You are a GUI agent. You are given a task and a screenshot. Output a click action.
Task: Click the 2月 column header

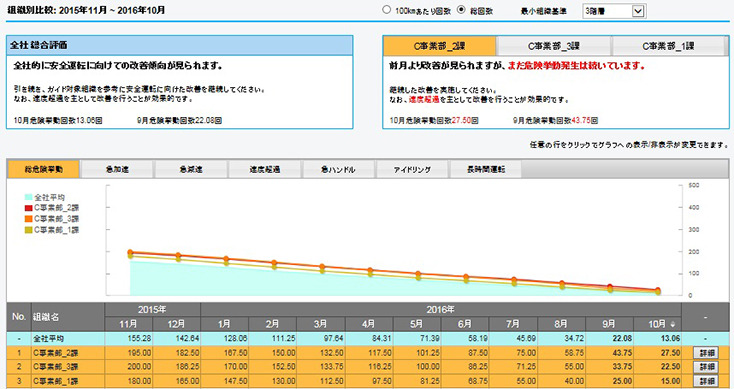click(272, 324)
